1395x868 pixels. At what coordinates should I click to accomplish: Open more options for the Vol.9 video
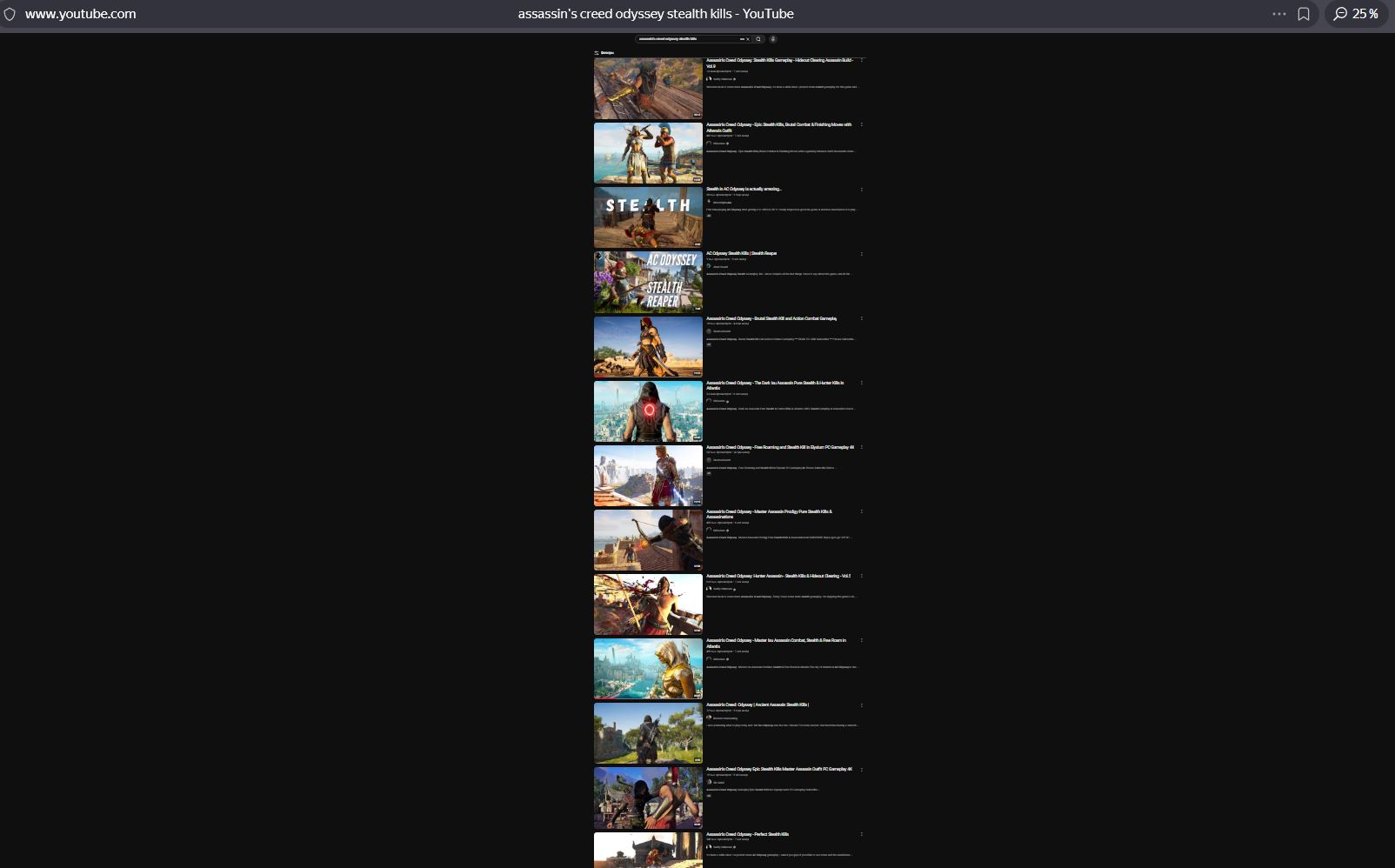coord(862,60)
